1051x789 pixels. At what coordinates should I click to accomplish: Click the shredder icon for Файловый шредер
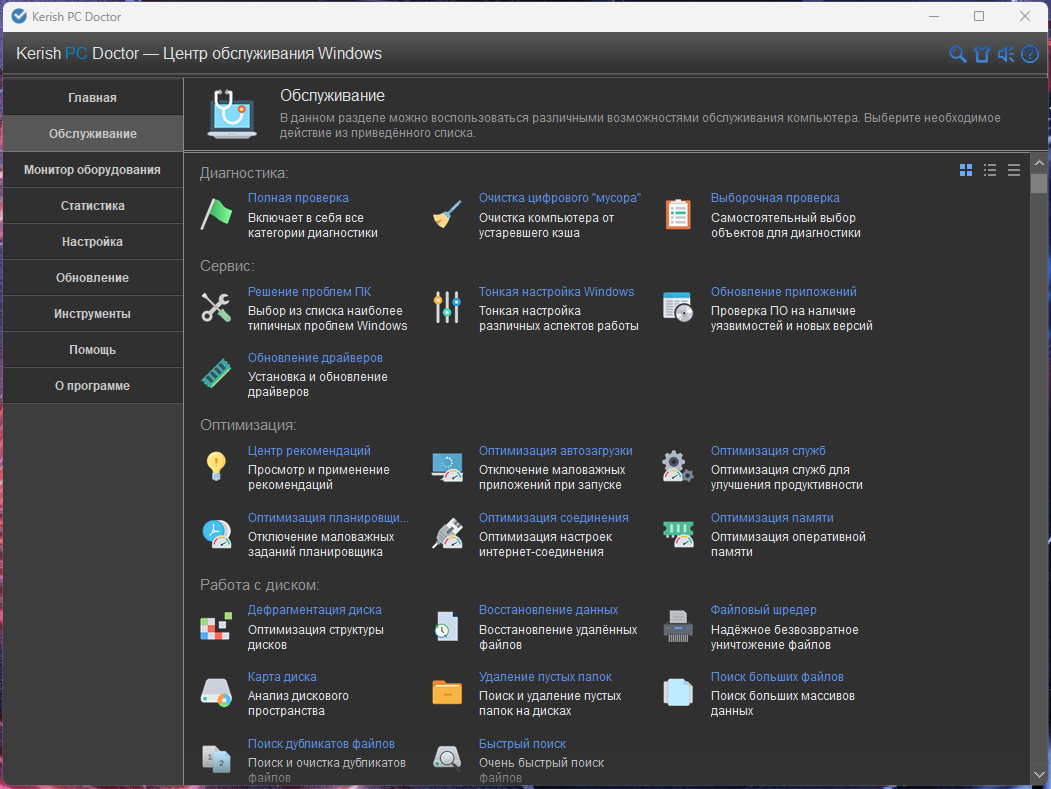click(x=678, y=626)
